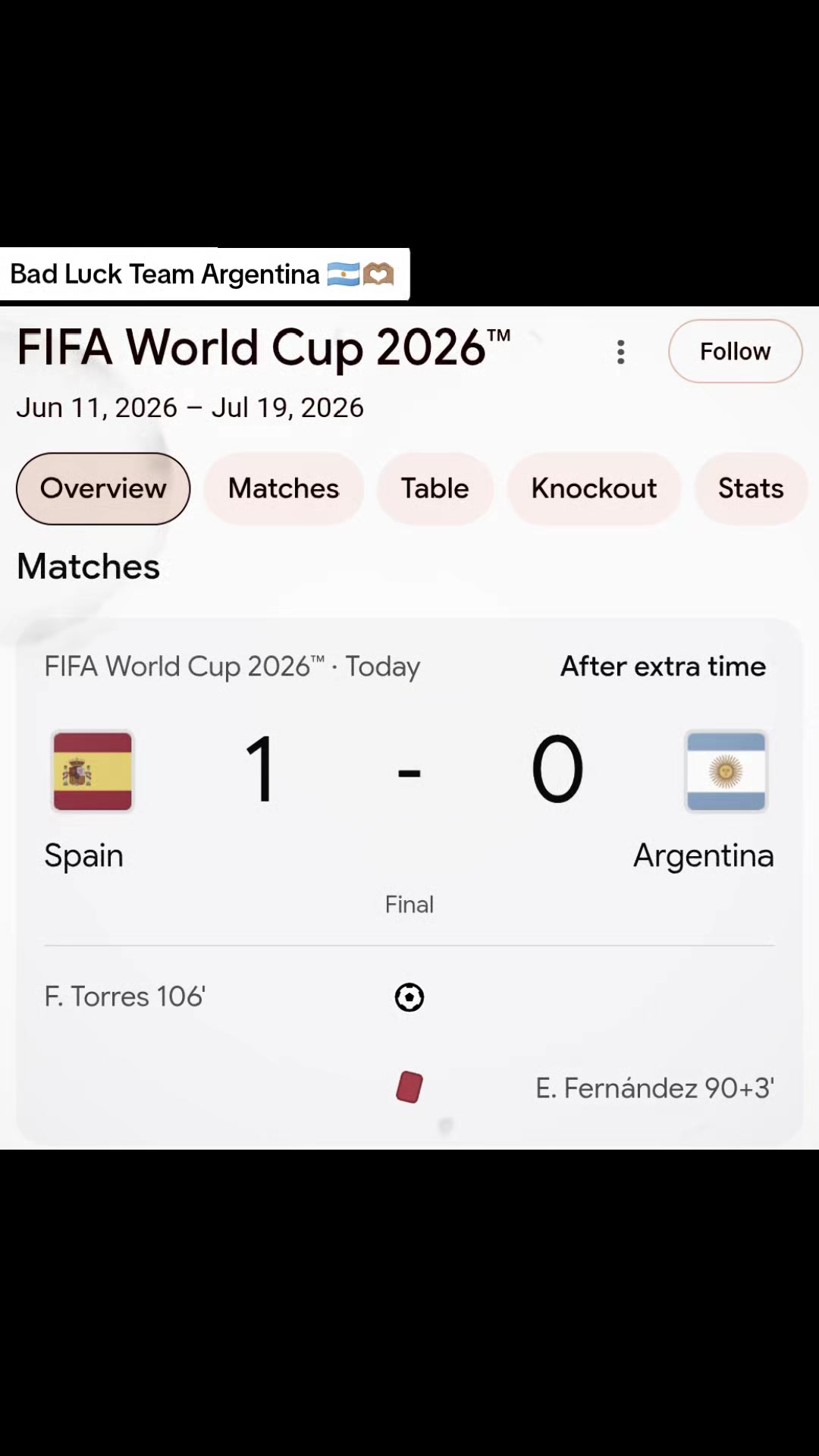Viewport: 819px width, 1456px height.
Task: Open the Argentina team name link
Action: 704,855
